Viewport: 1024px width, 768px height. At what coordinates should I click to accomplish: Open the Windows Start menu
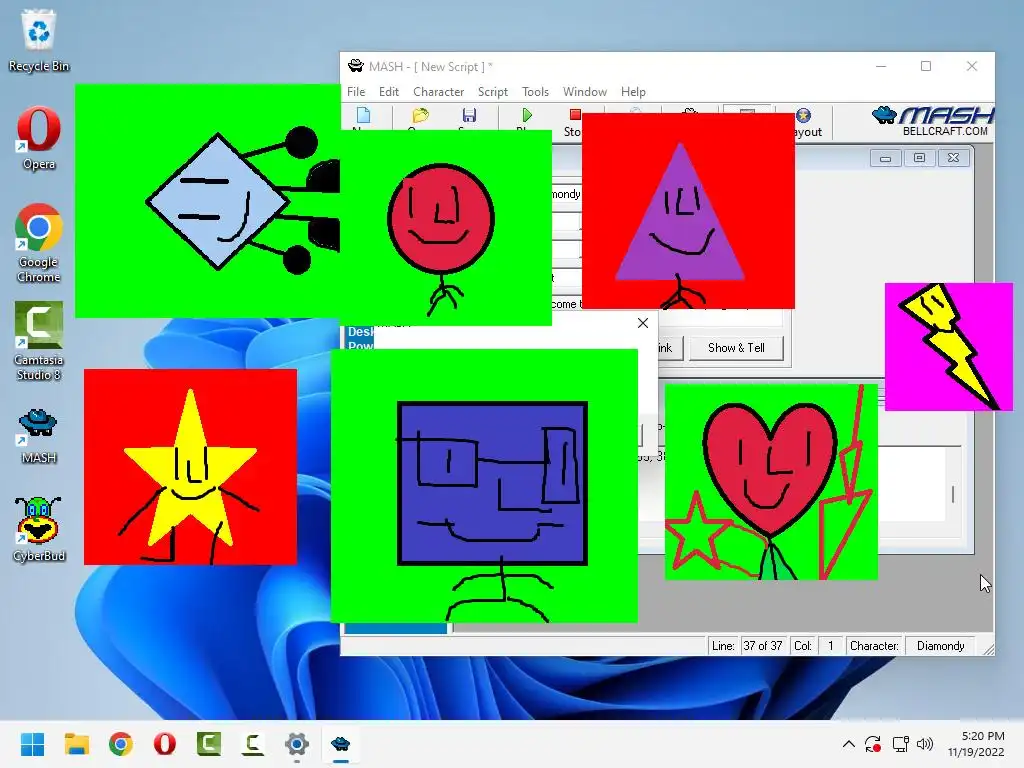33,744
